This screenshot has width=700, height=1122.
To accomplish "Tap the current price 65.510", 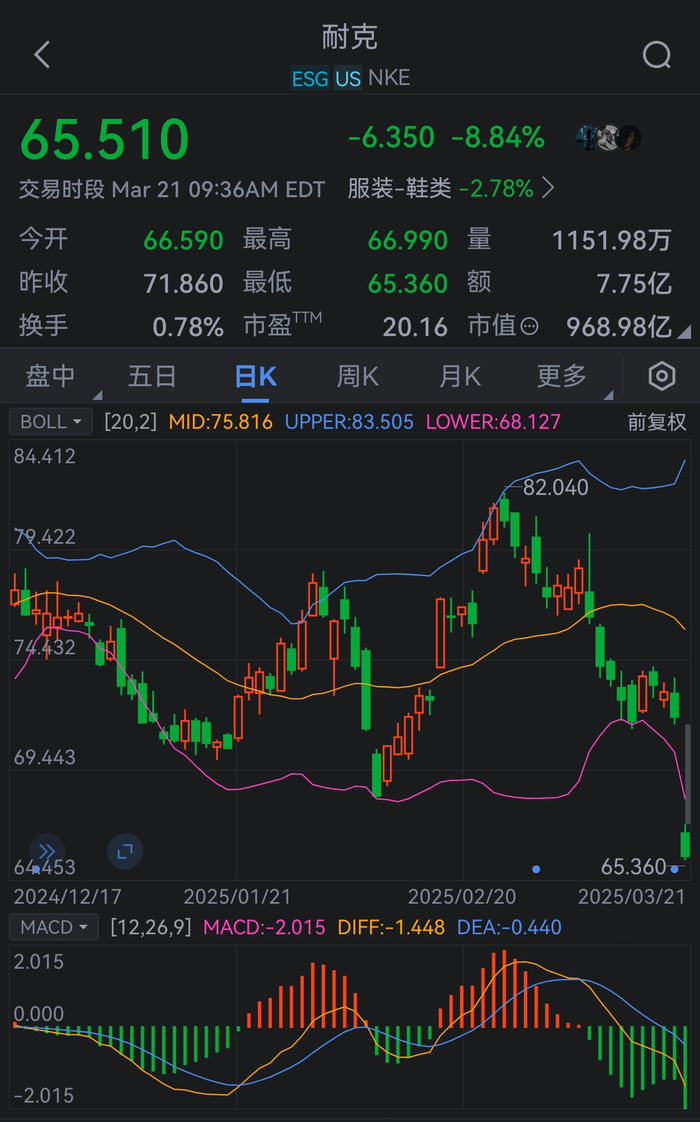I will click(104, 139).
